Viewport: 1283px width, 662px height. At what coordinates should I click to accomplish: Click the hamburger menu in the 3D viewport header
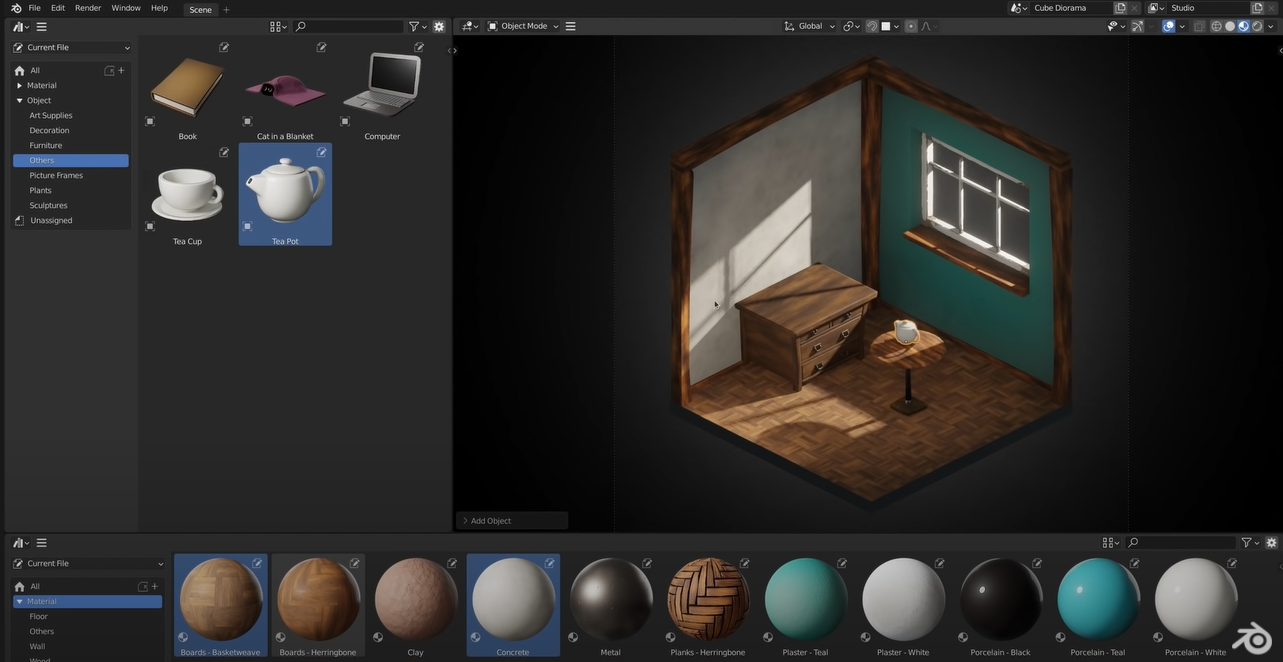click(570, 26)
